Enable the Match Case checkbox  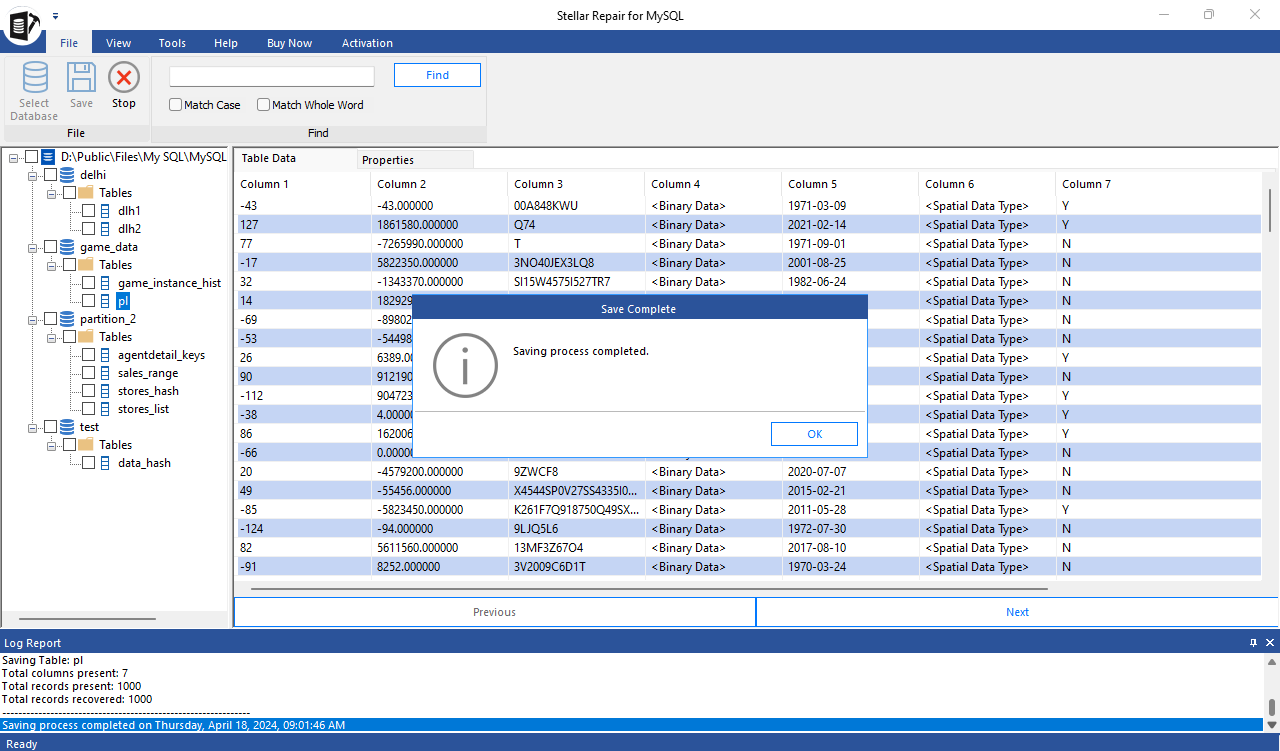click(176, 105)
